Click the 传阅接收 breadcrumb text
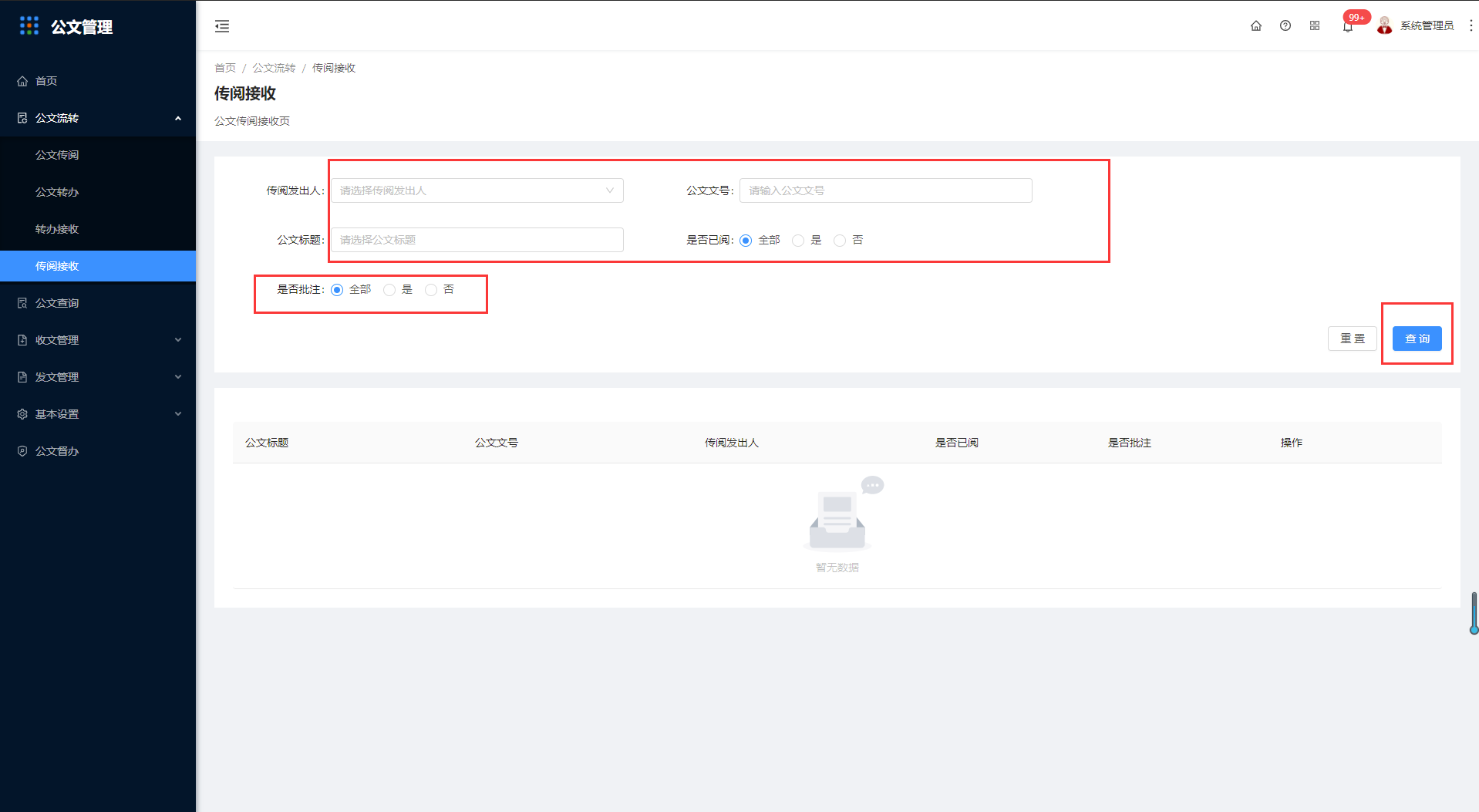 334,68
